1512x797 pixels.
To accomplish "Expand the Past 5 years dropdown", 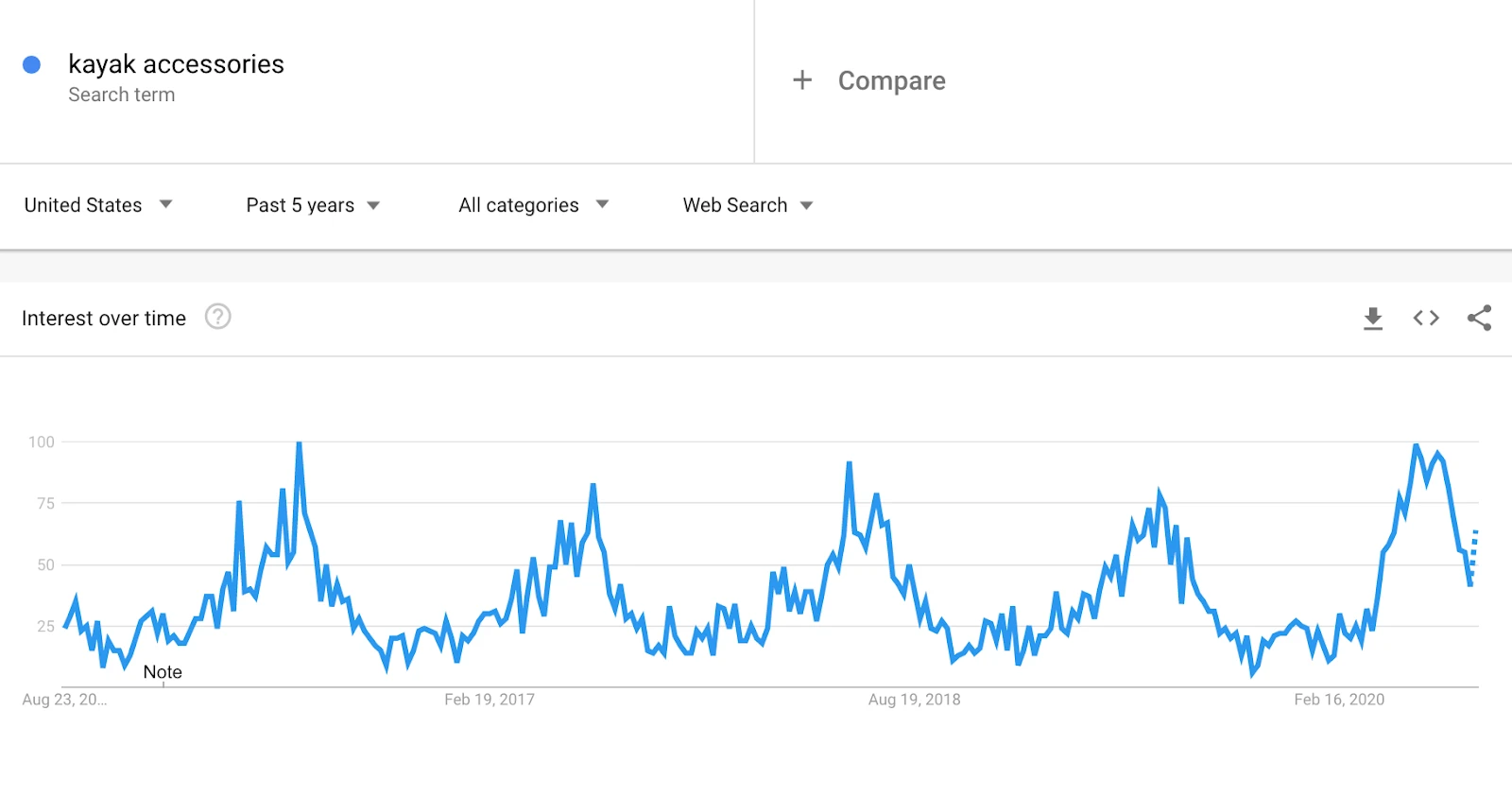I will click(313, 205).
